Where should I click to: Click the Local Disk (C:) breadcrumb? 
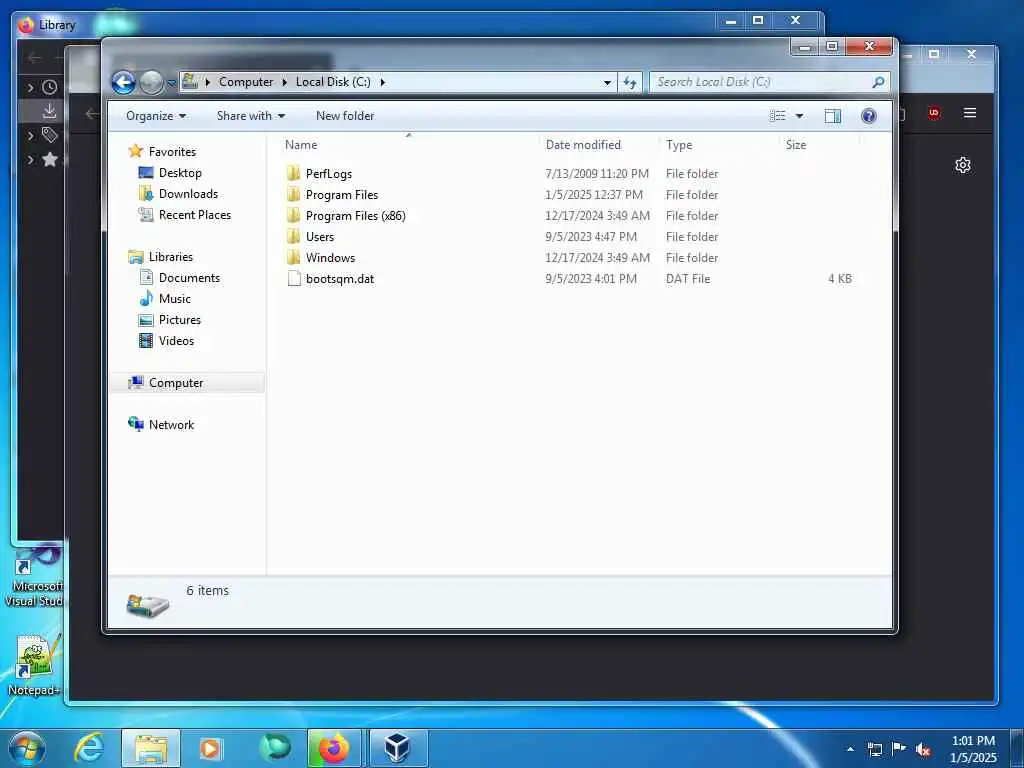click(333, 82)
